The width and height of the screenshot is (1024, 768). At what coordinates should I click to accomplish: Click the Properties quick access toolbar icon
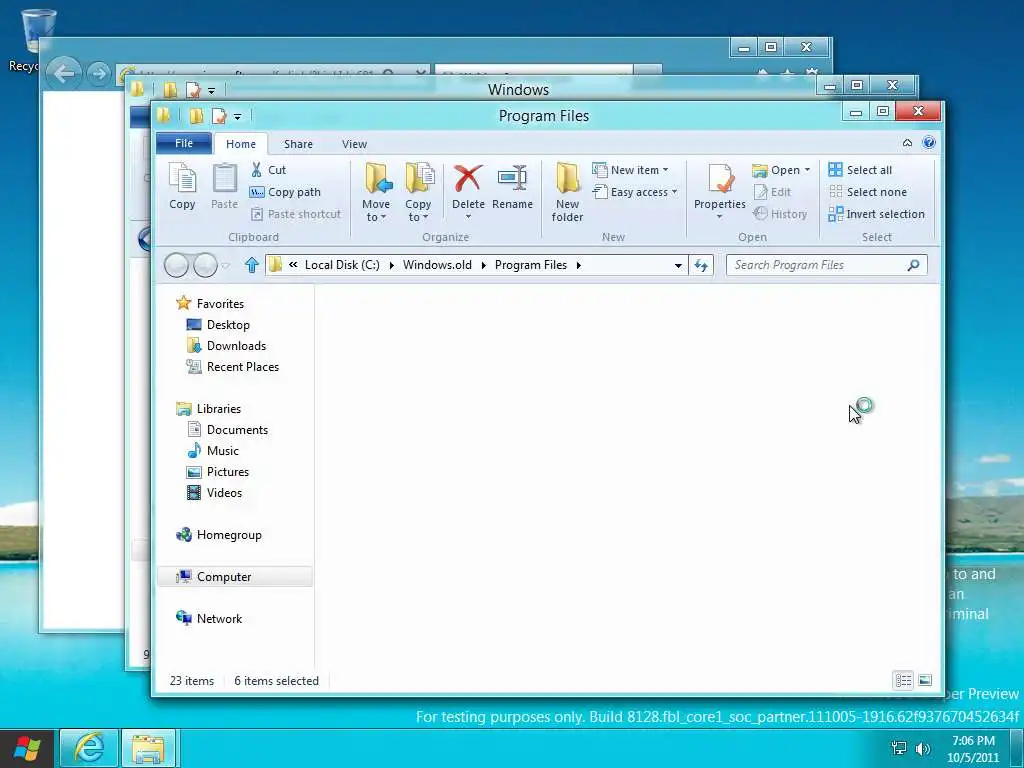pyautogui.click(x=219, y=116)
